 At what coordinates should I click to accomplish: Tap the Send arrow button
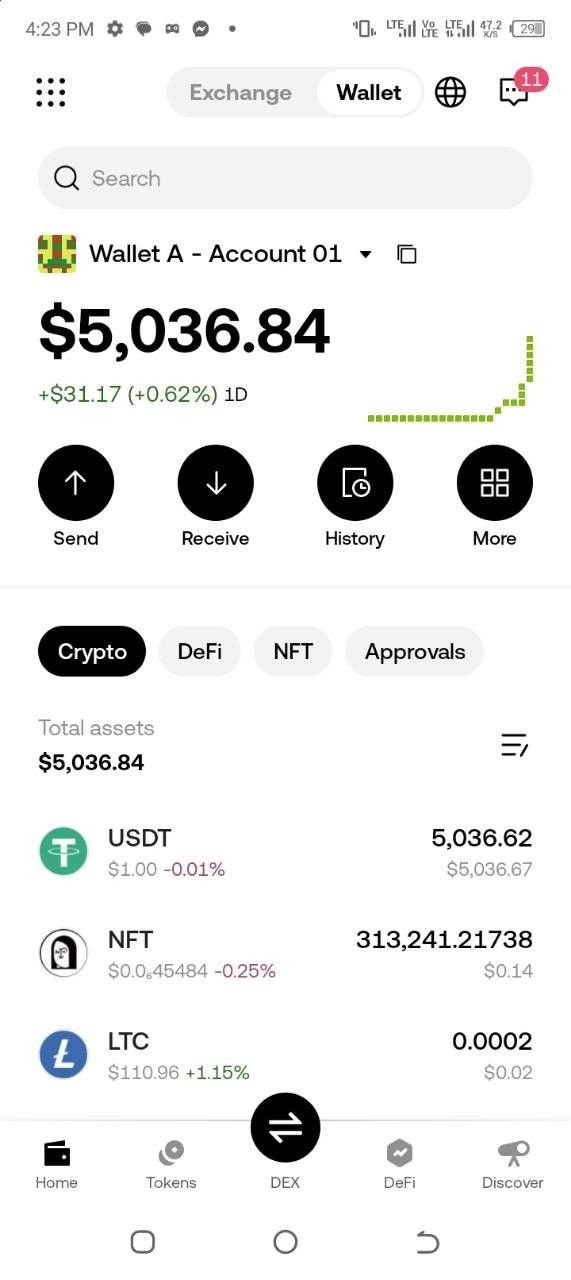click(x=76, y=483)
